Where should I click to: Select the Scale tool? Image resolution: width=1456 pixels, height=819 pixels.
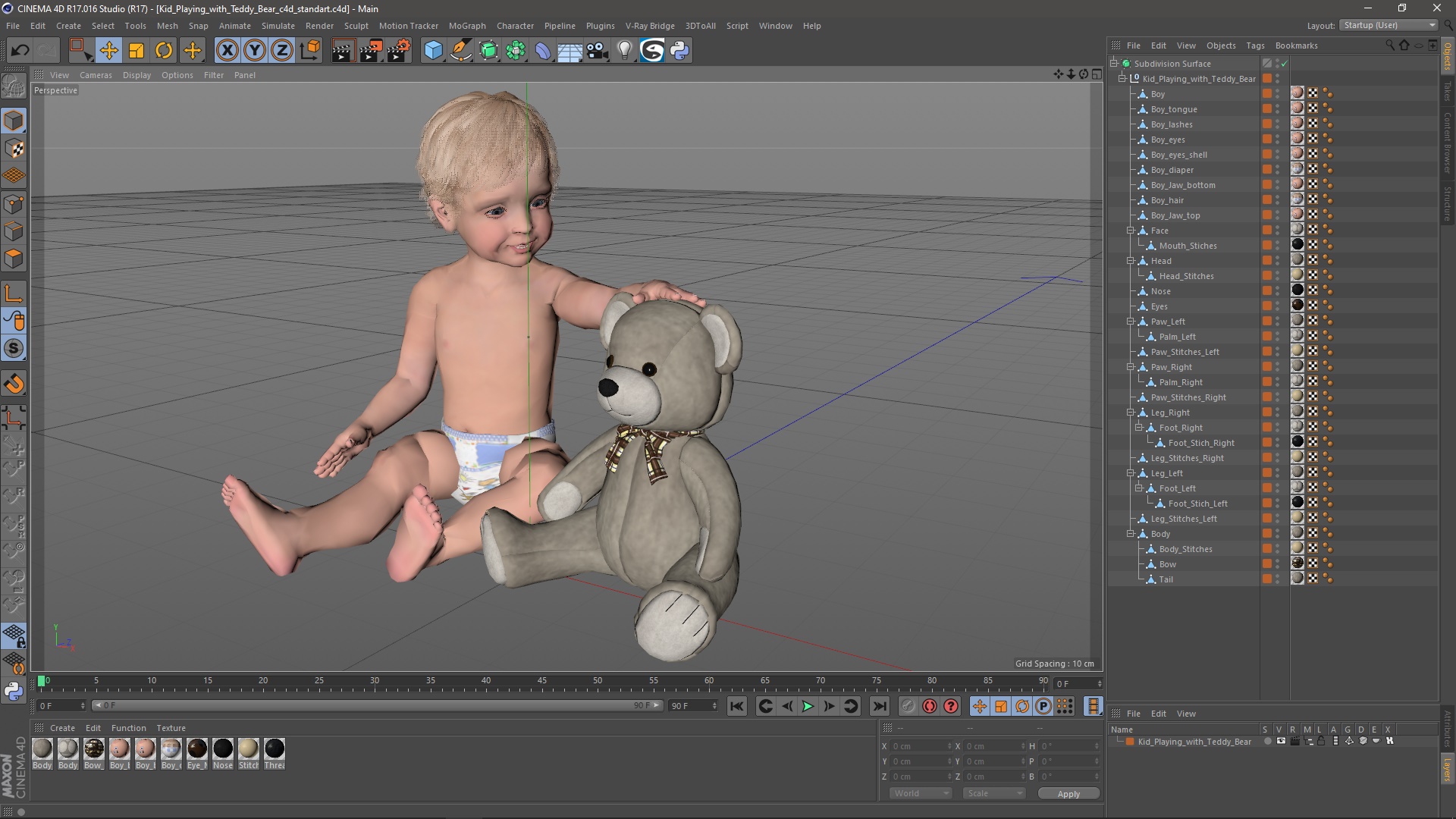pyautogui.click(x=136, y=51)
